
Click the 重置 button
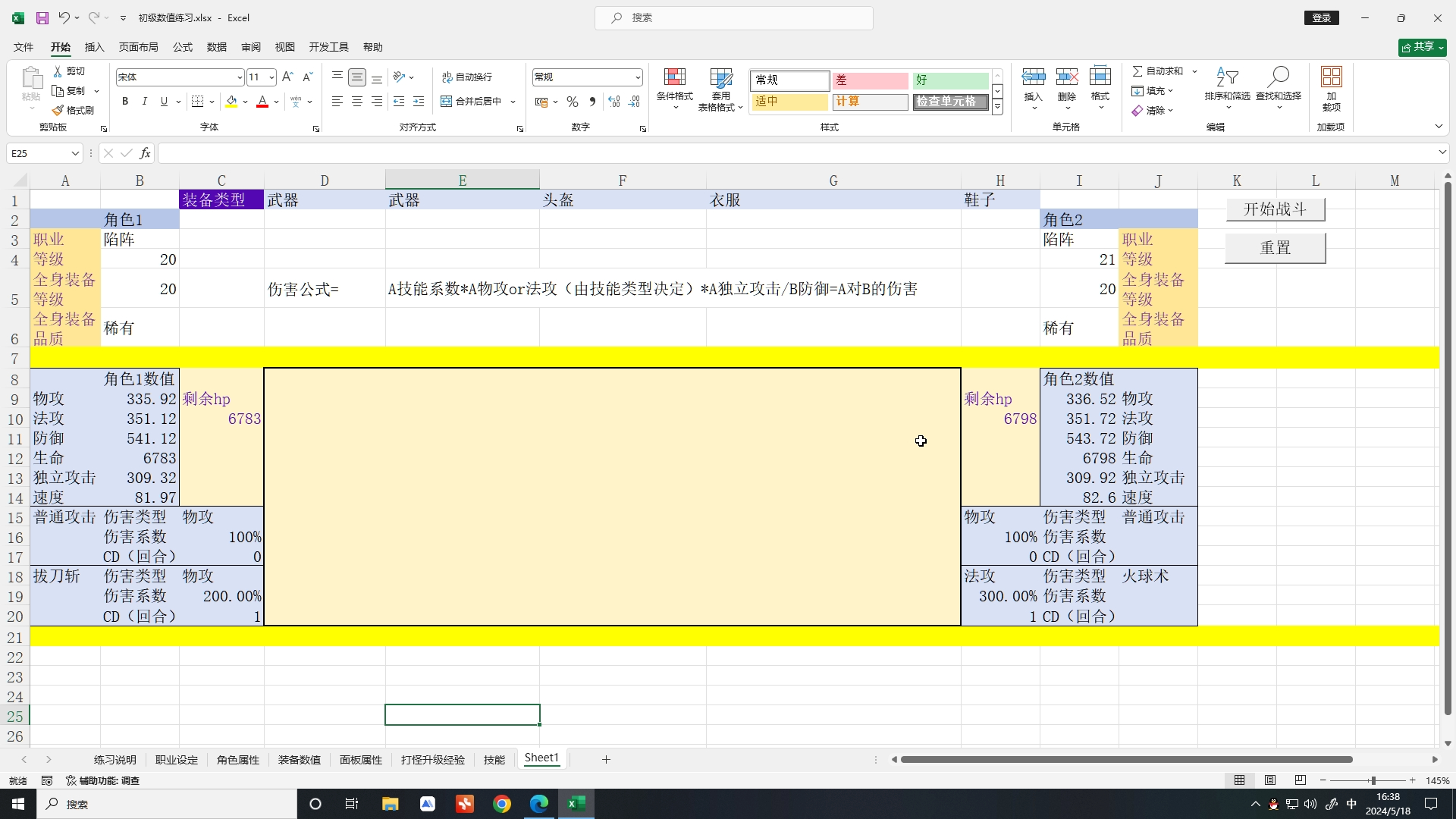(1274, 247)
